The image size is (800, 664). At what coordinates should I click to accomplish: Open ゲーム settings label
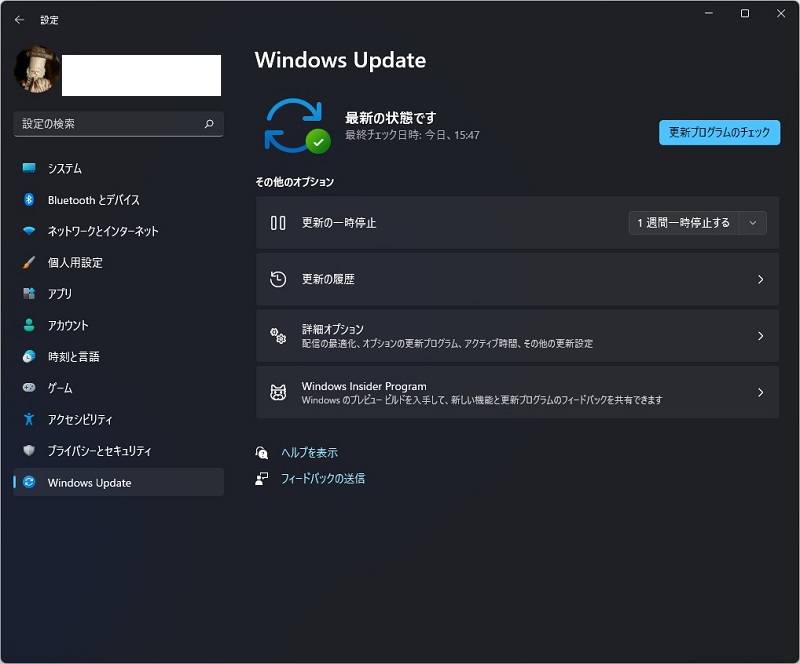(60, 388)
